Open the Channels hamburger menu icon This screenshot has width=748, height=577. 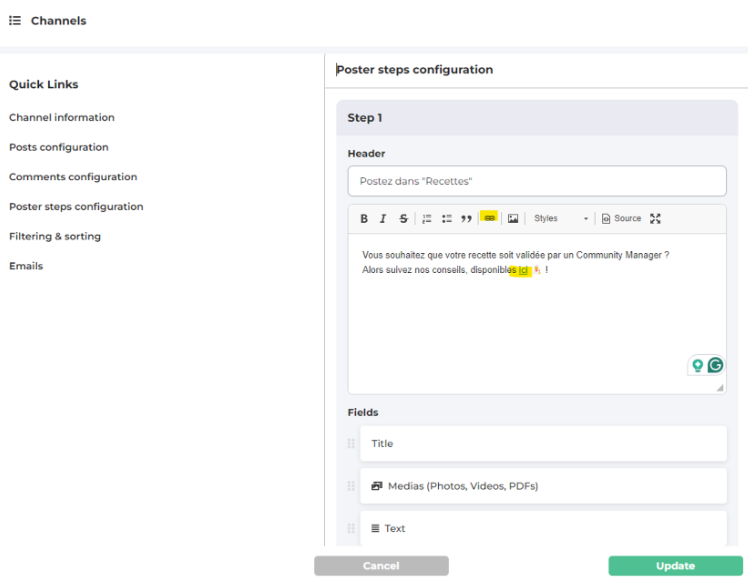[15, 20]
